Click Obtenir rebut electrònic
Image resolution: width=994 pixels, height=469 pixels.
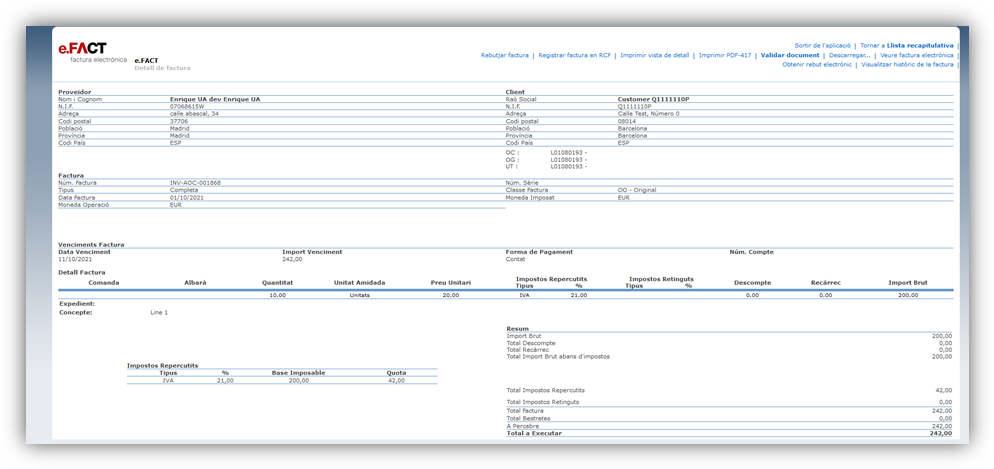(x=817, y=64)
